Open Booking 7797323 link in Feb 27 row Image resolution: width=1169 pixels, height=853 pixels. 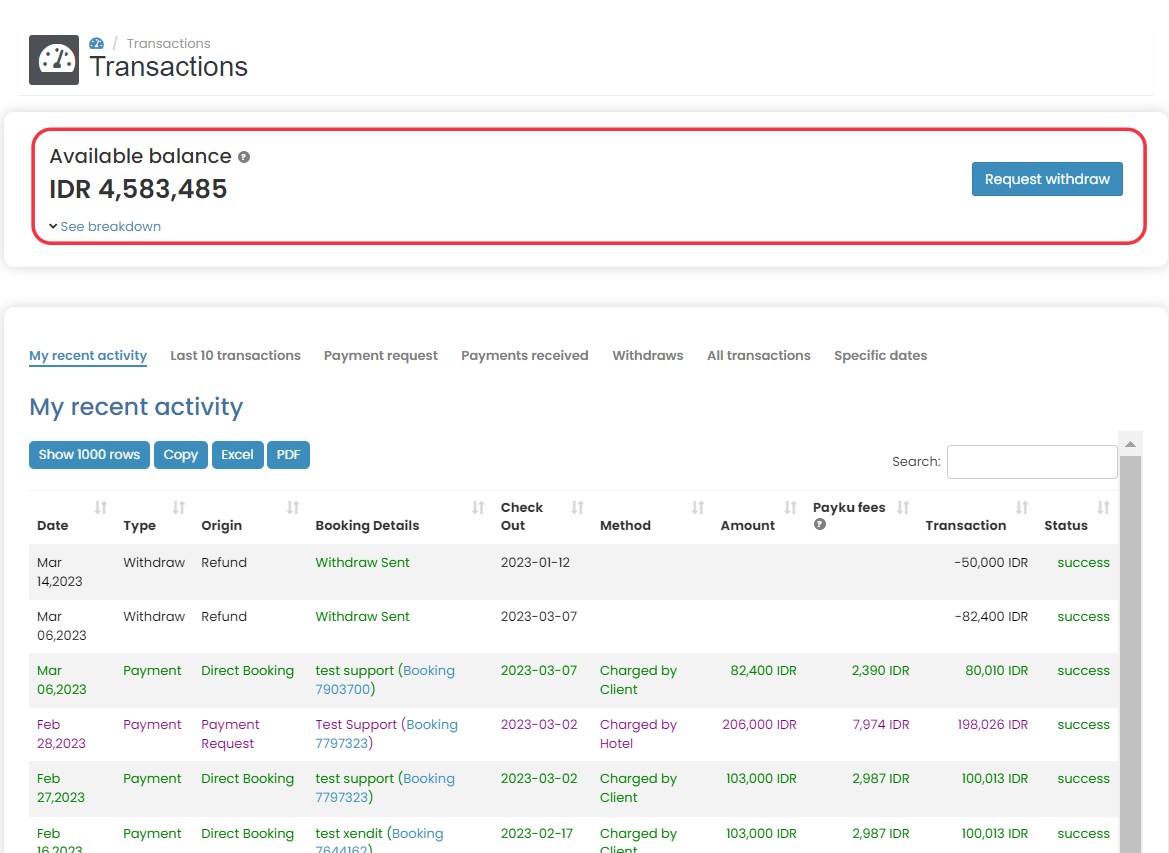[385, 787]
